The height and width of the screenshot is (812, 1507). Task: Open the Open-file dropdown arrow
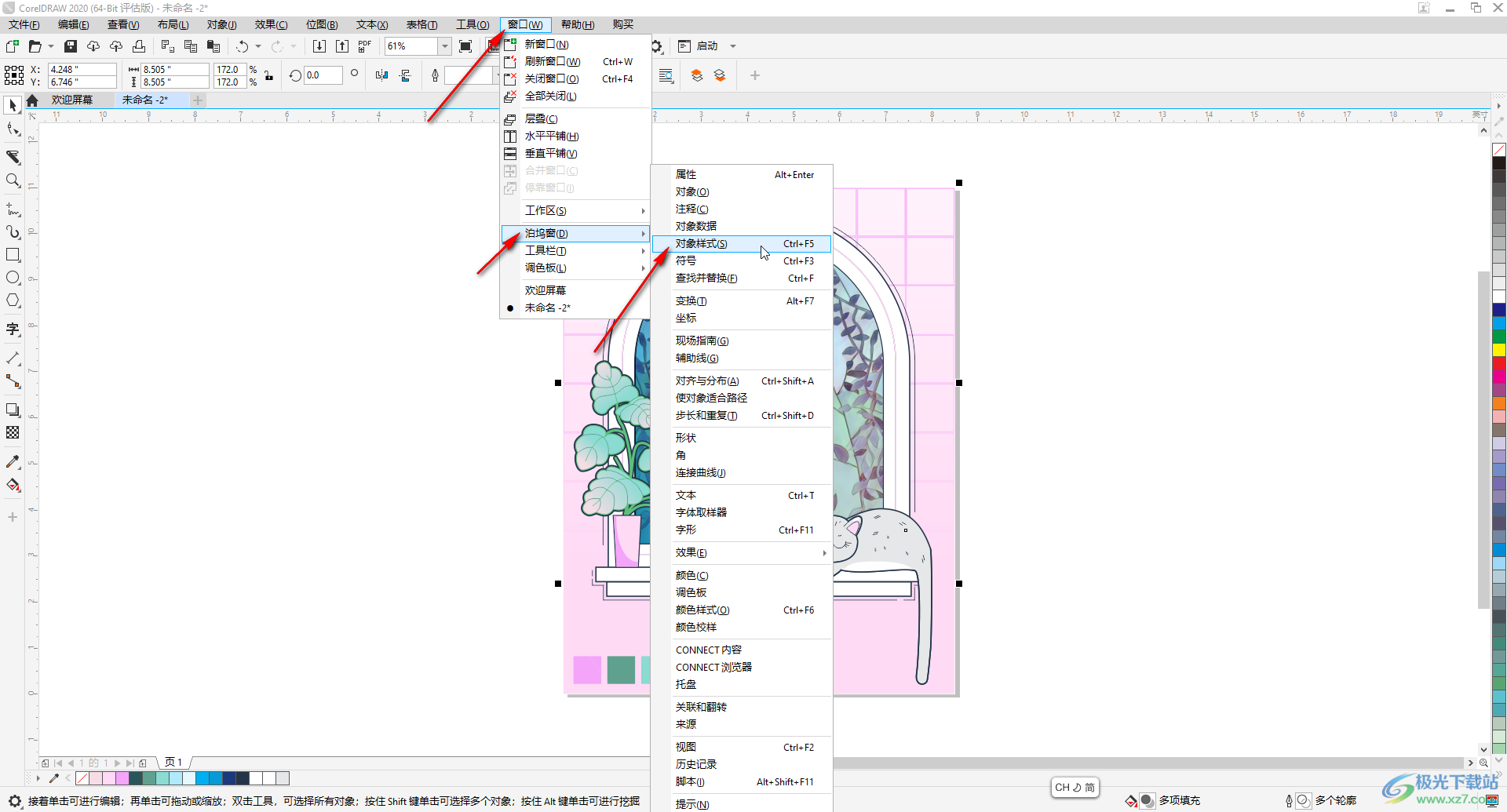point(51,46)
